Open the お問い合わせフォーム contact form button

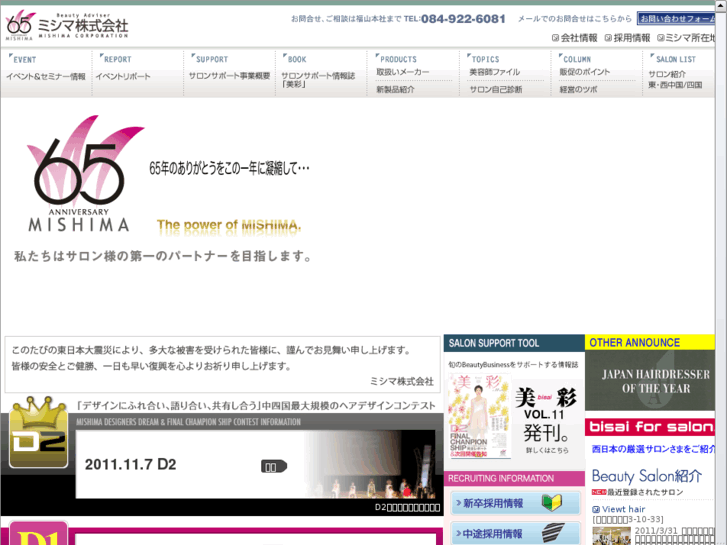coord(676,19)
